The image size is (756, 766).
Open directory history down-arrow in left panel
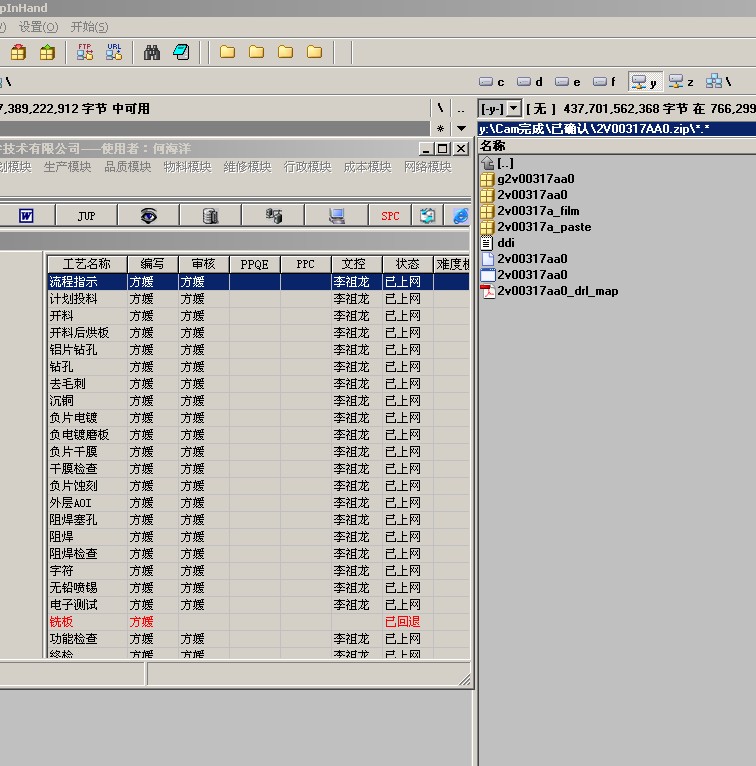(x=461, y=128)
